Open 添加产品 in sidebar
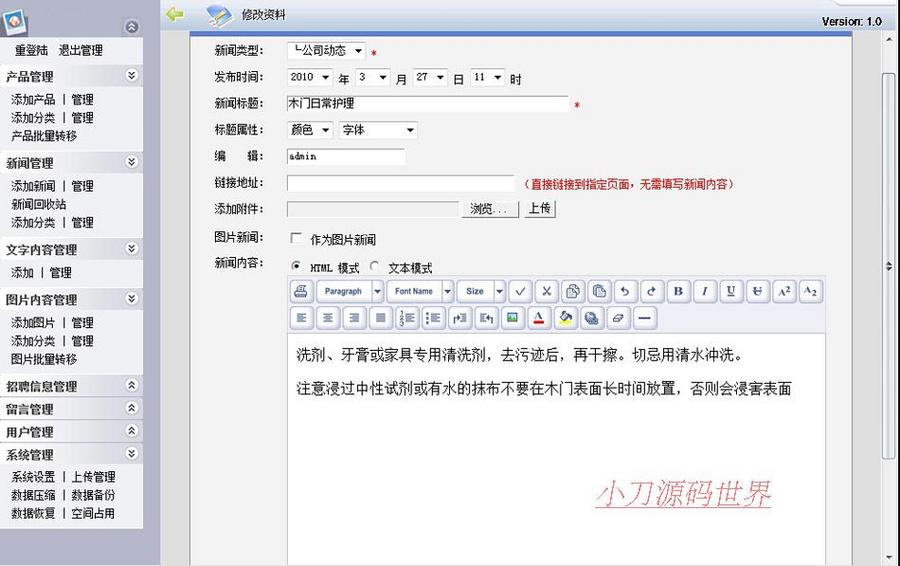 coord(33,99)
